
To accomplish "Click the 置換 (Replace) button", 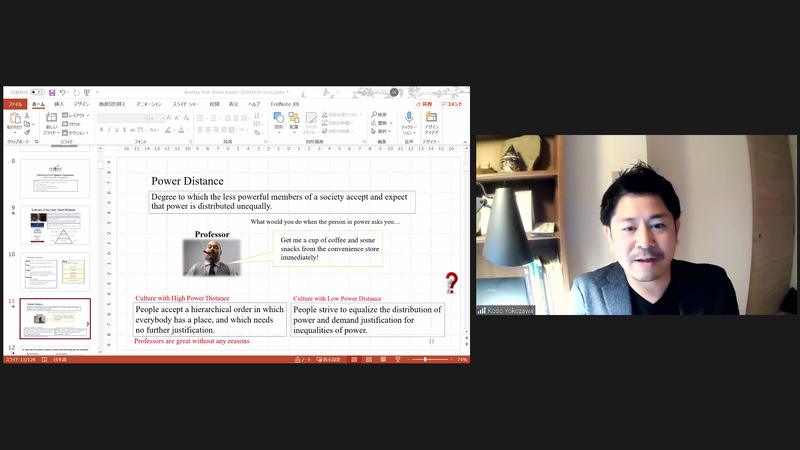I will (381, 123).
